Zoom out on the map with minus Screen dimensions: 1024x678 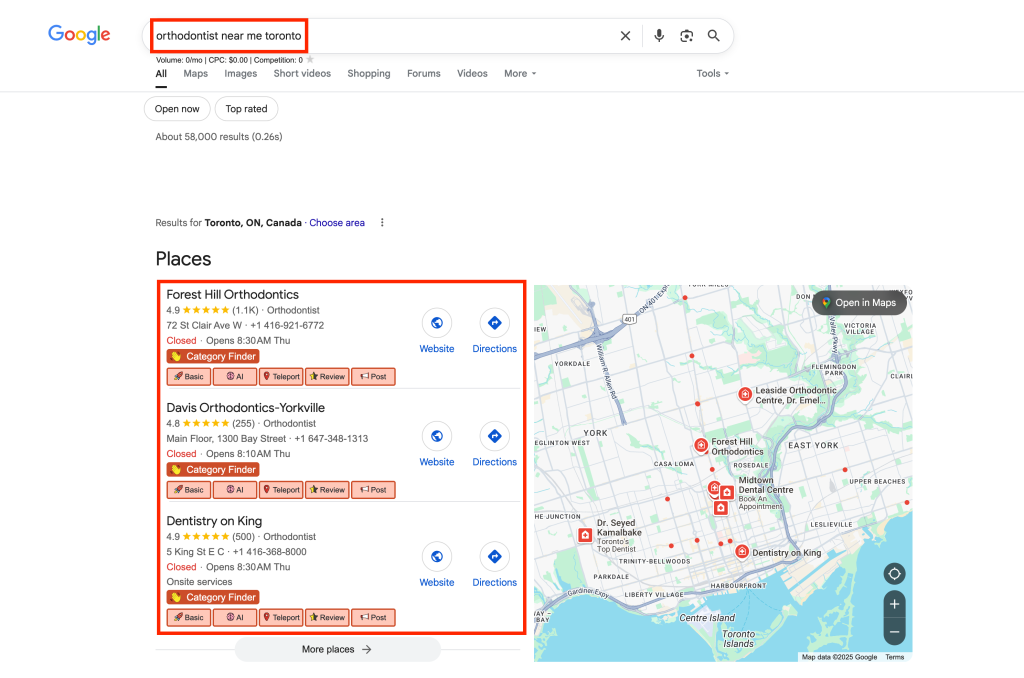[894, 632]
